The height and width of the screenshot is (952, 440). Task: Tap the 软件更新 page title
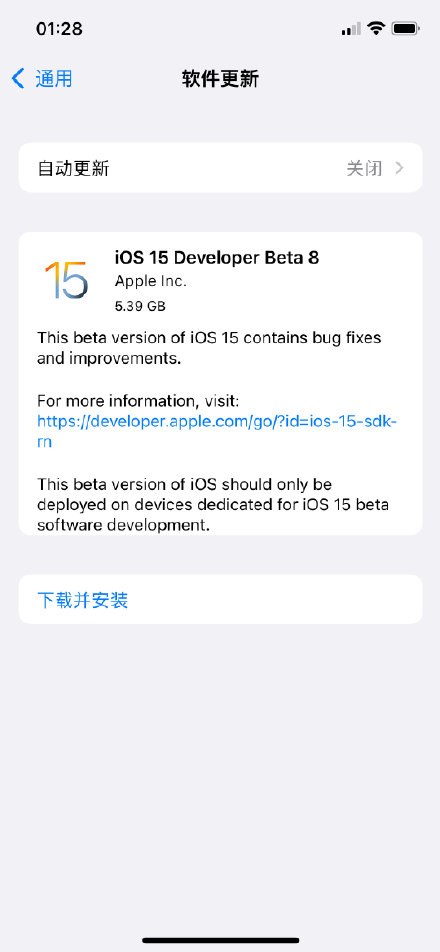click(220, 79)
